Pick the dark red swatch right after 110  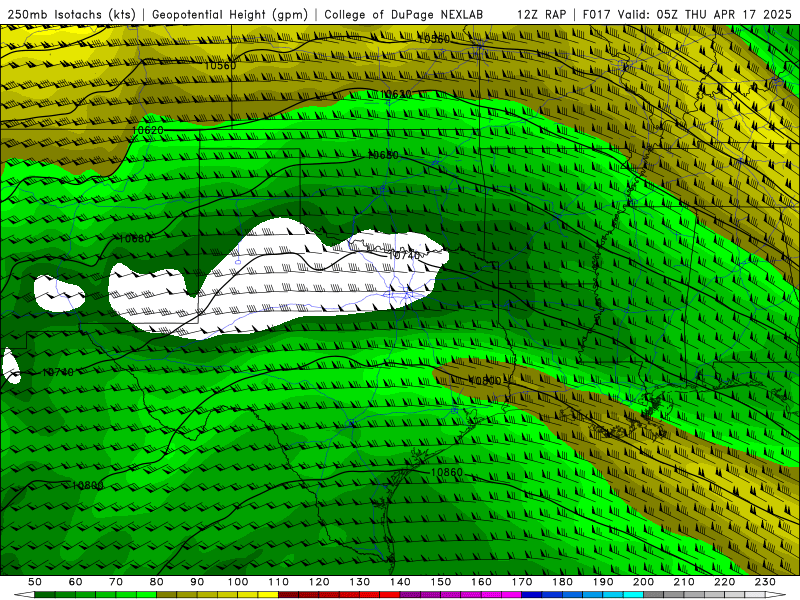pos(289,595)
